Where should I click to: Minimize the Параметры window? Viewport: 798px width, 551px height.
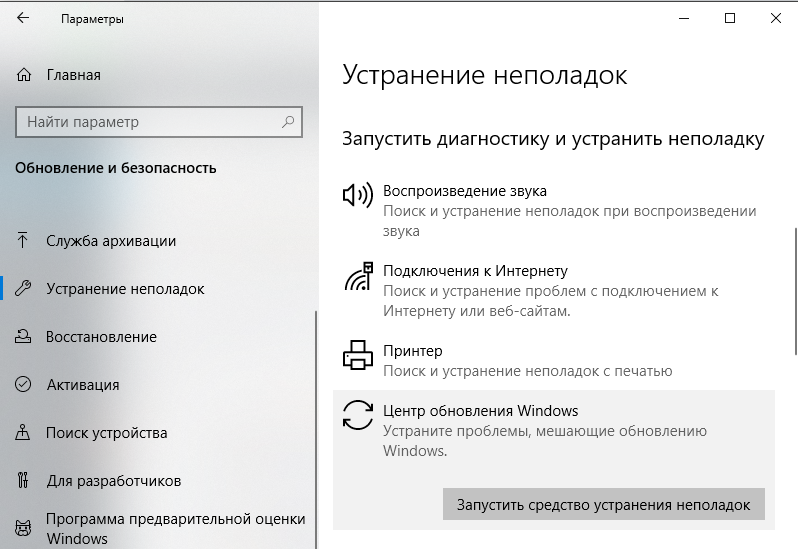[x=684, y=18]
